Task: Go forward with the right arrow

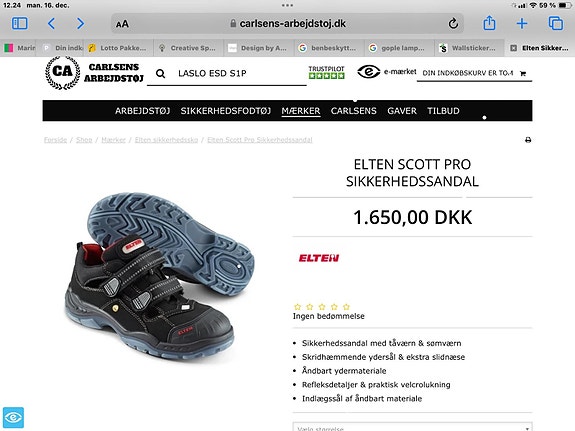Action: point(80,24)
